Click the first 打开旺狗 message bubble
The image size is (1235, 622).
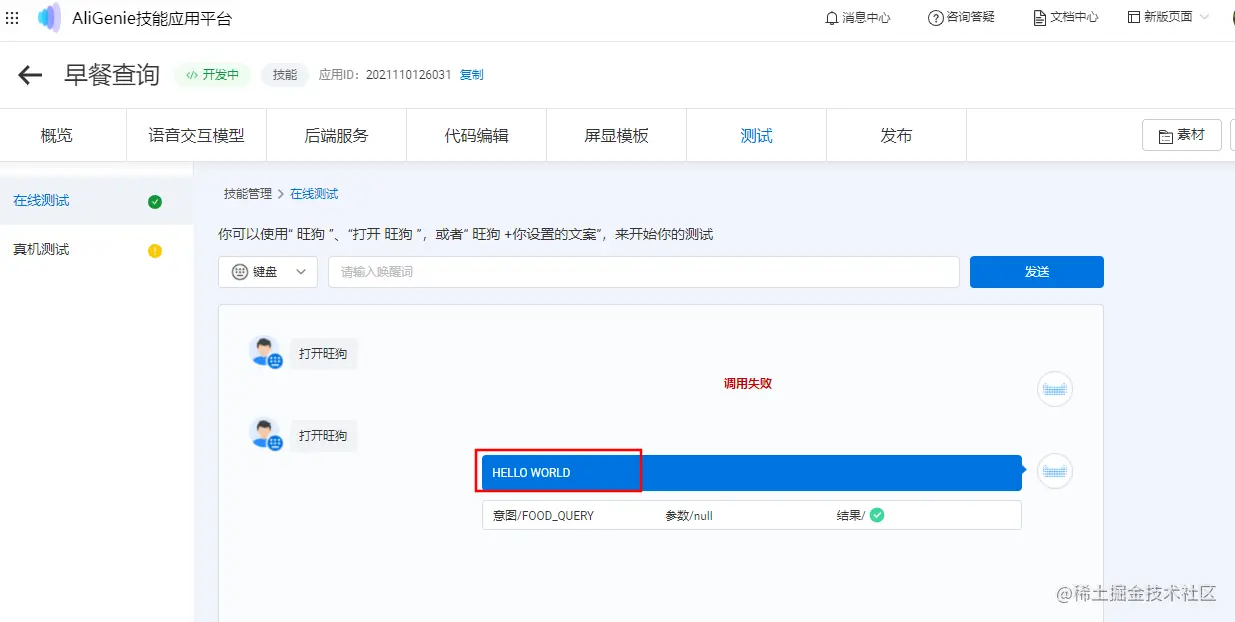pos(323,354)
